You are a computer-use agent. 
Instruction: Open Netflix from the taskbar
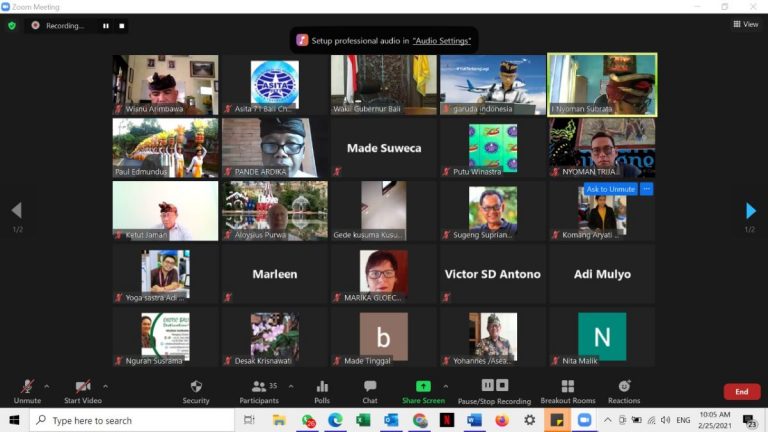coord(447,420)
